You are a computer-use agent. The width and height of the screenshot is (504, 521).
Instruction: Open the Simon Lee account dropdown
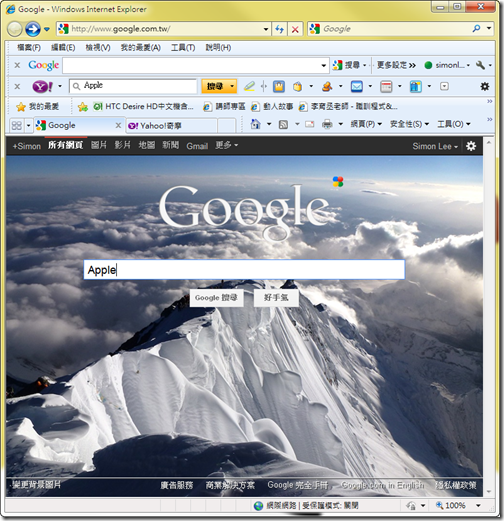tap(435, 146)
